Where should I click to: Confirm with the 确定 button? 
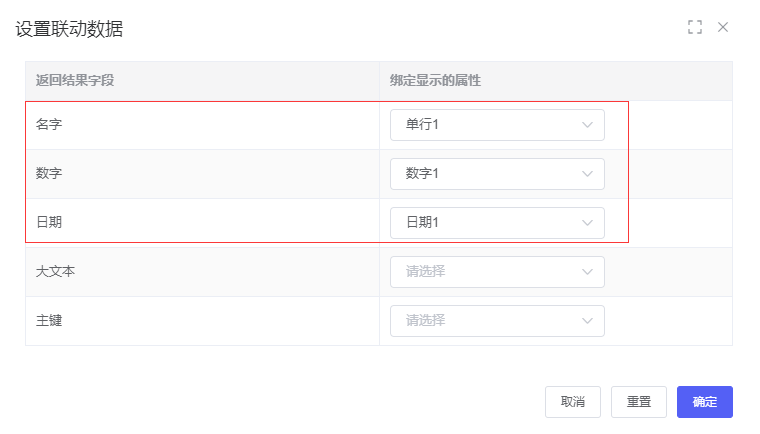click(x=704, y=402)
